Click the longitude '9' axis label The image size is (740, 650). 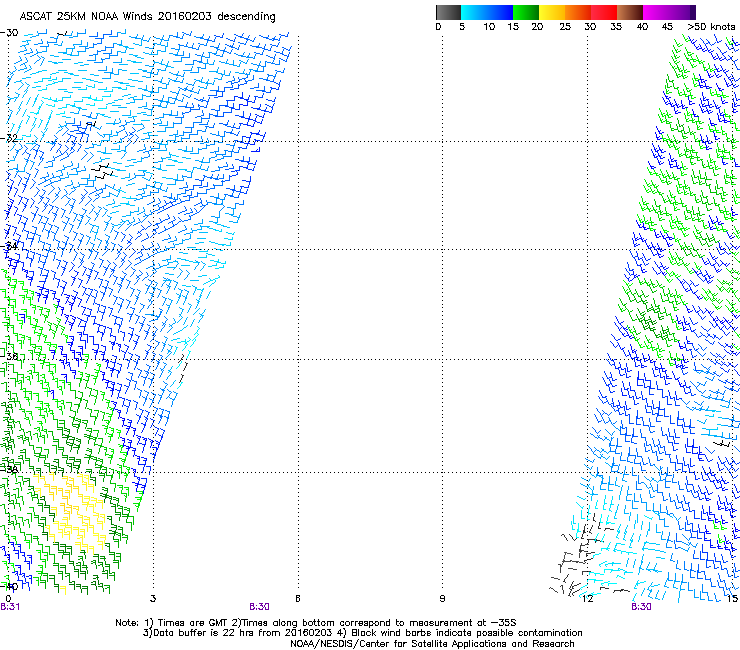(x=442, y=599)
